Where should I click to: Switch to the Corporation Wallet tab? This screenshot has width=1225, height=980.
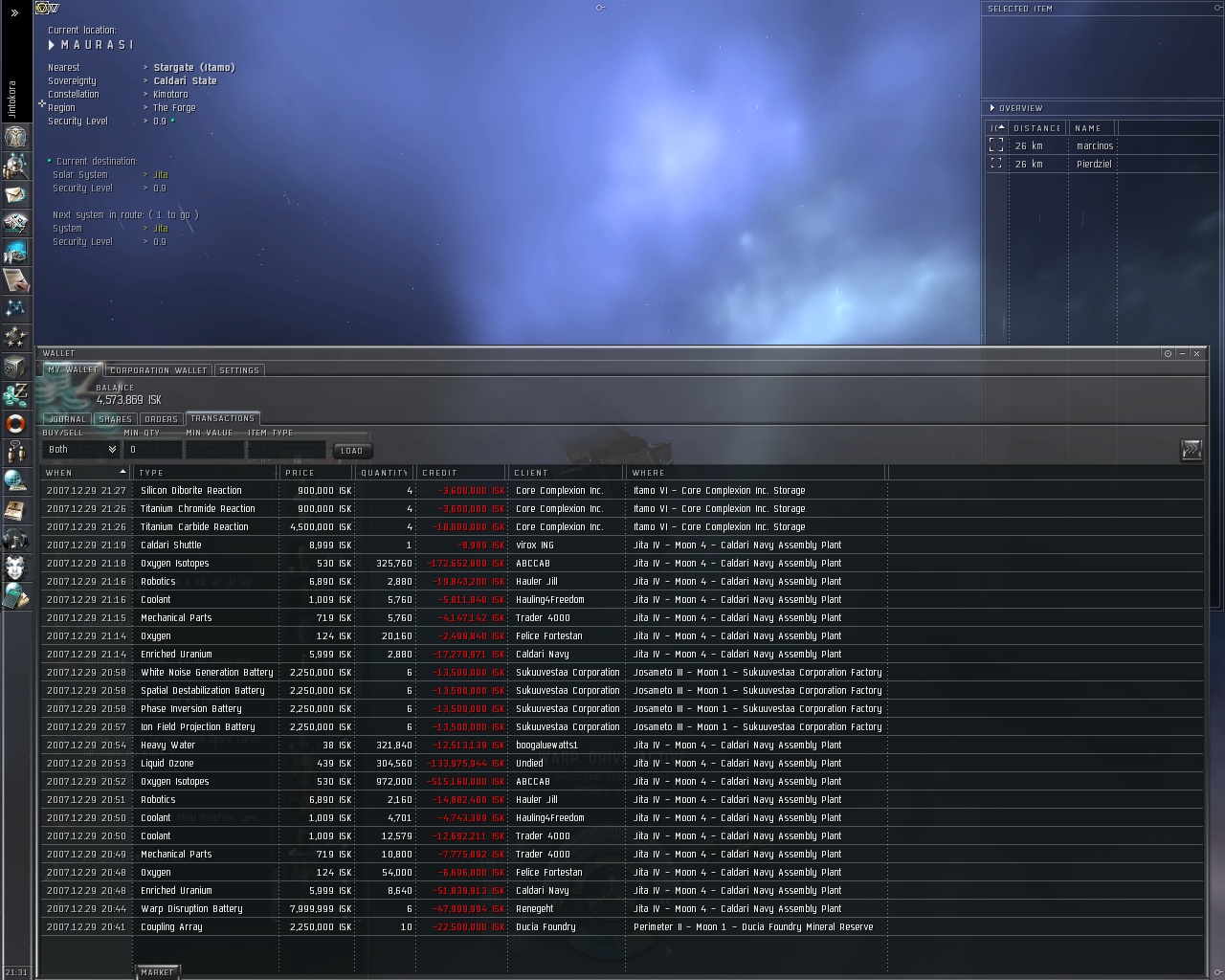[158, 370]
